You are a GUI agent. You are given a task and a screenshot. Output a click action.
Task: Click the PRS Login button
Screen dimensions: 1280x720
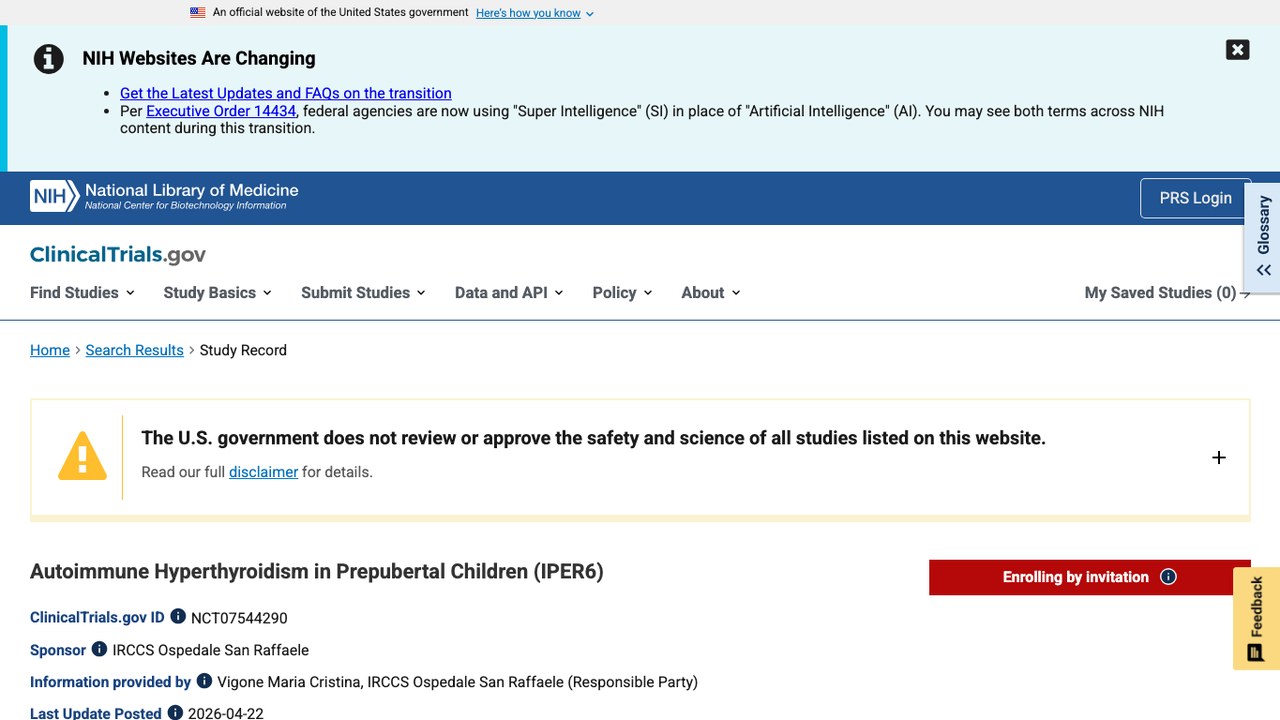[1195, 198]
